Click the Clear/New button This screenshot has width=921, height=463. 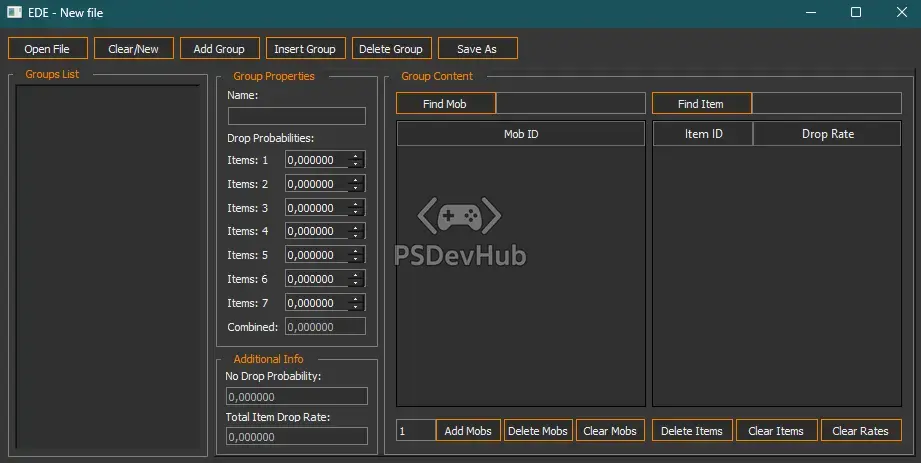133,48
